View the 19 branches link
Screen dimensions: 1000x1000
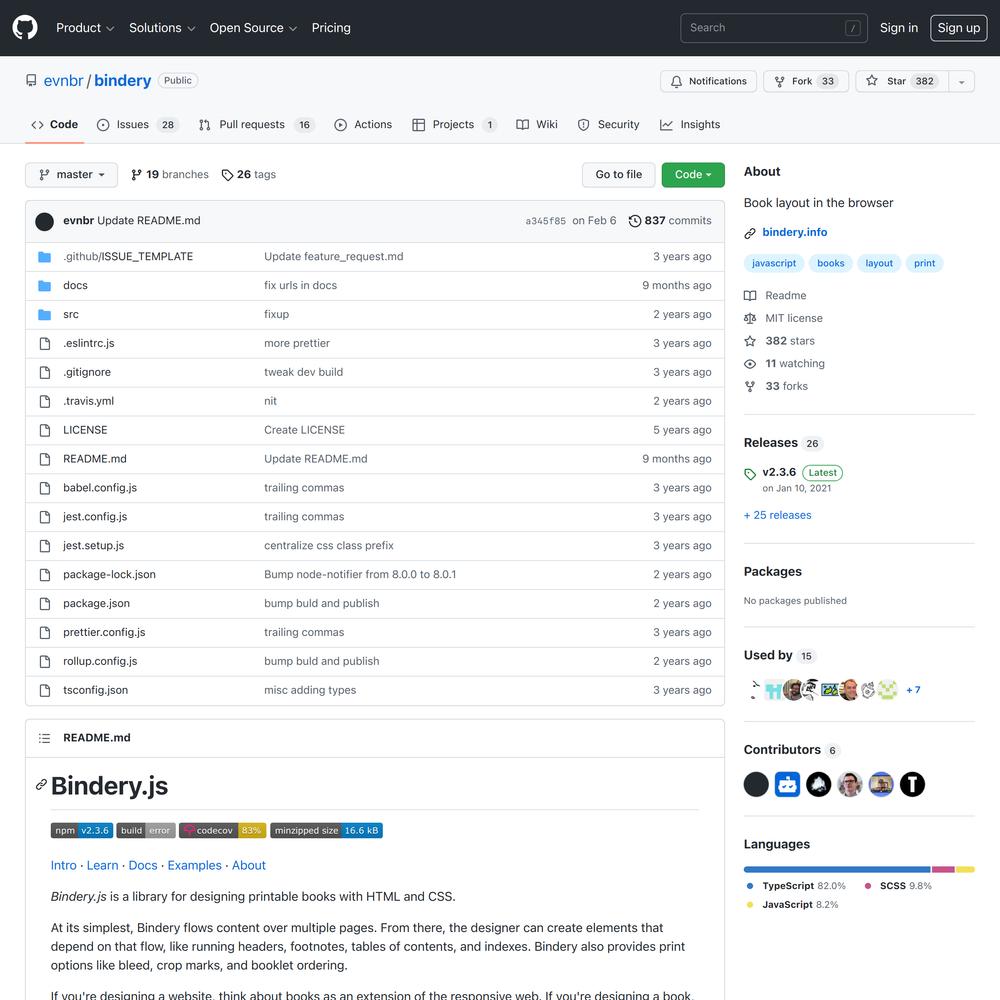(x=170, y=175)
